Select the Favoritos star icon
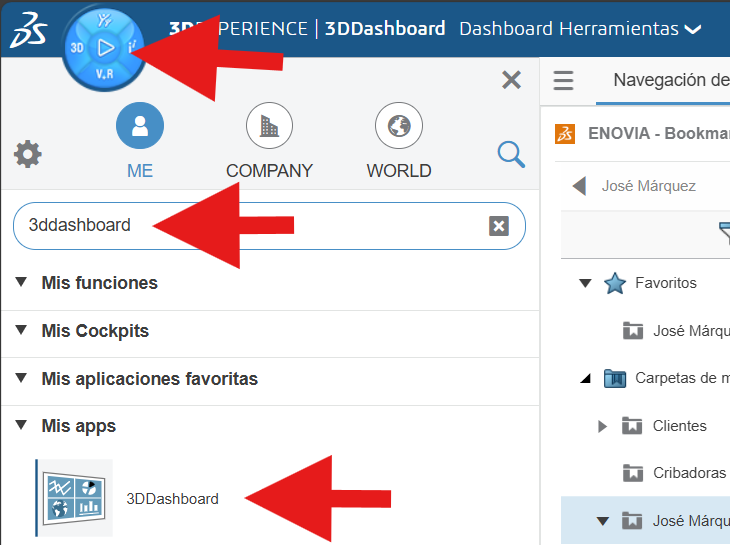This screenshot has width=730, height=545. point(615,283)
